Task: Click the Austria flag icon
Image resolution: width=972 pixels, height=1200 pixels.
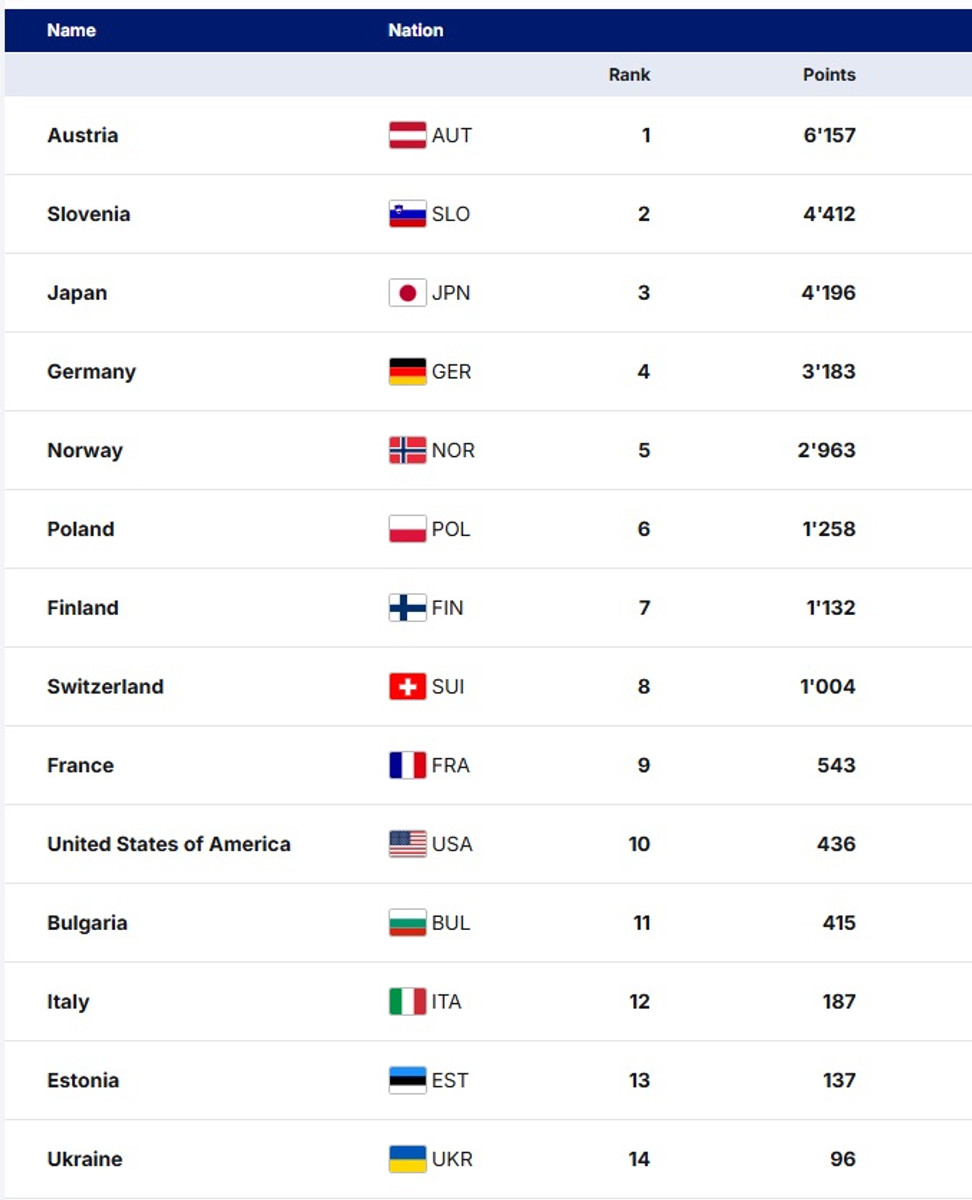Action: [407, 135]
